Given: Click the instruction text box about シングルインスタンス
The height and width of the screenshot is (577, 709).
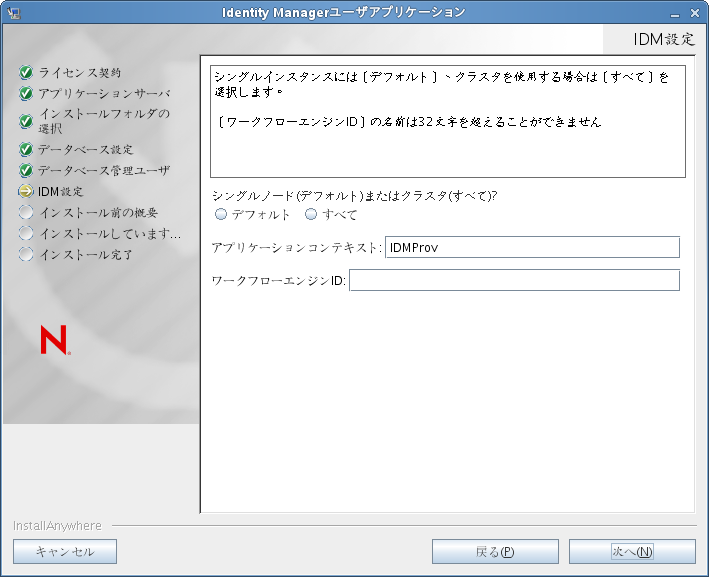Looking at the screenshot, I should pyautogui.click(x=448, y=121).
